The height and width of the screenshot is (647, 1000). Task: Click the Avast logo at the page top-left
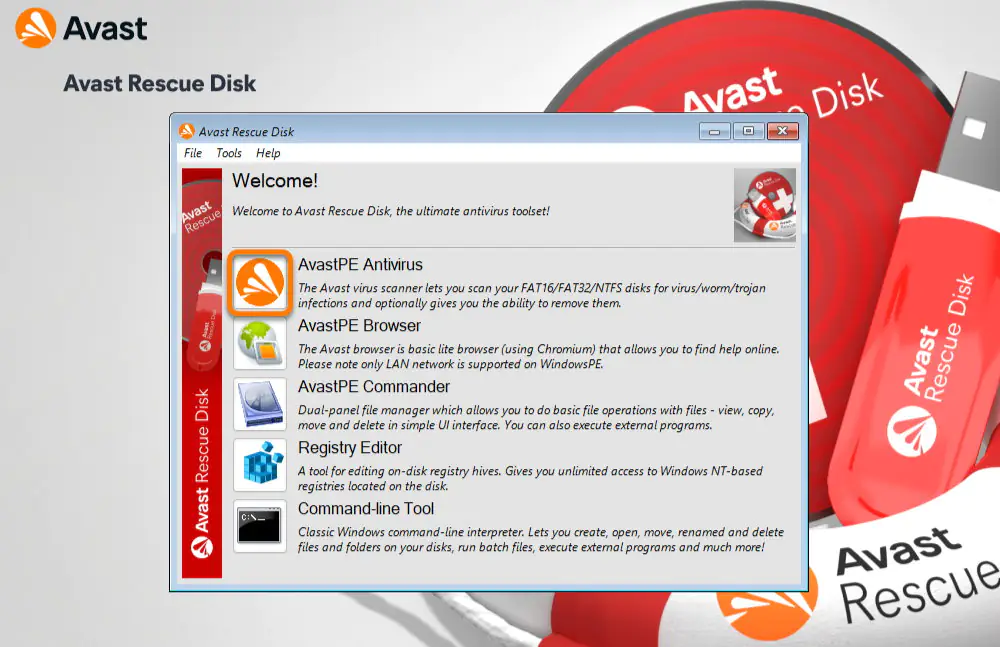[82, 28]
